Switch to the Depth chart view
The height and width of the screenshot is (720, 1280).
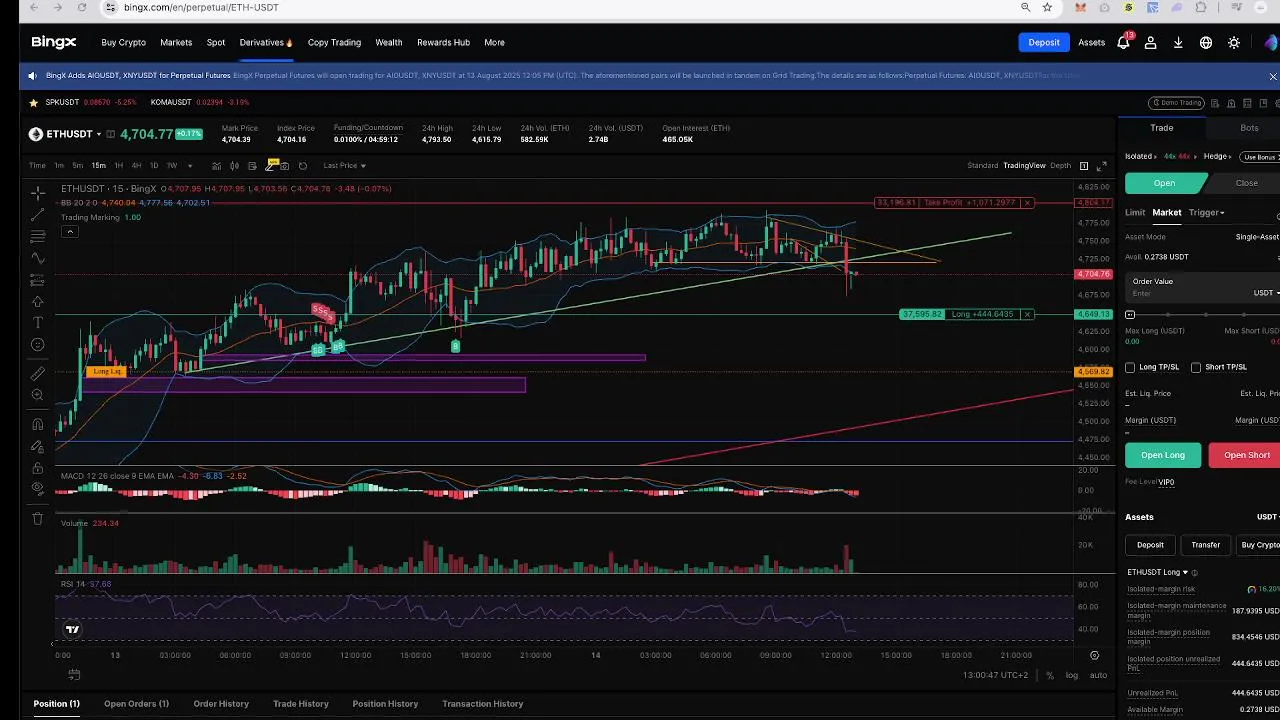1060,165
